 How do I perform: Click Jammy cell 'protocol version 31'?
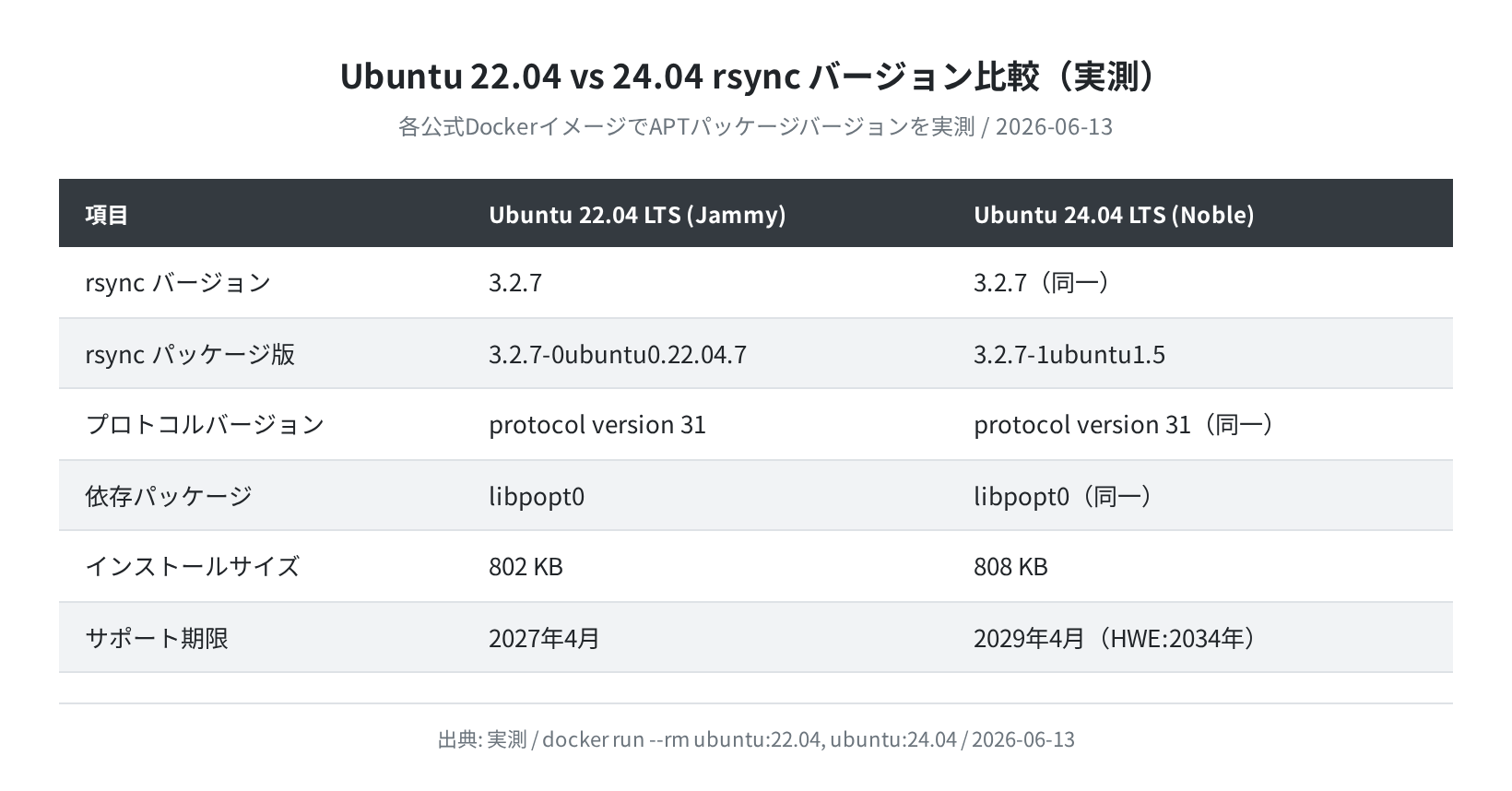pyautogui.click(x=597, y=424)
